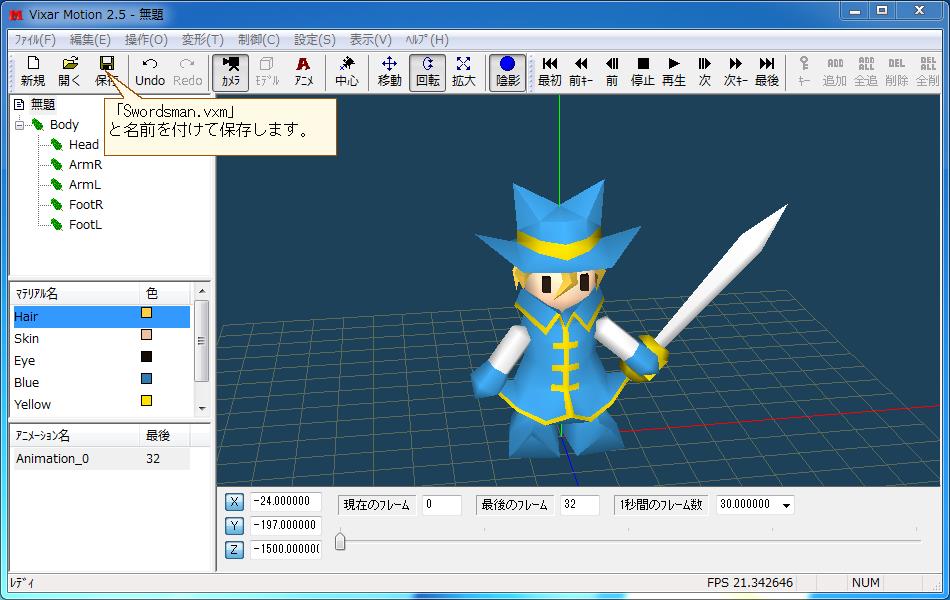Step back one frame with 前
This screenshot has height=600, width=950.
[612, 72]
